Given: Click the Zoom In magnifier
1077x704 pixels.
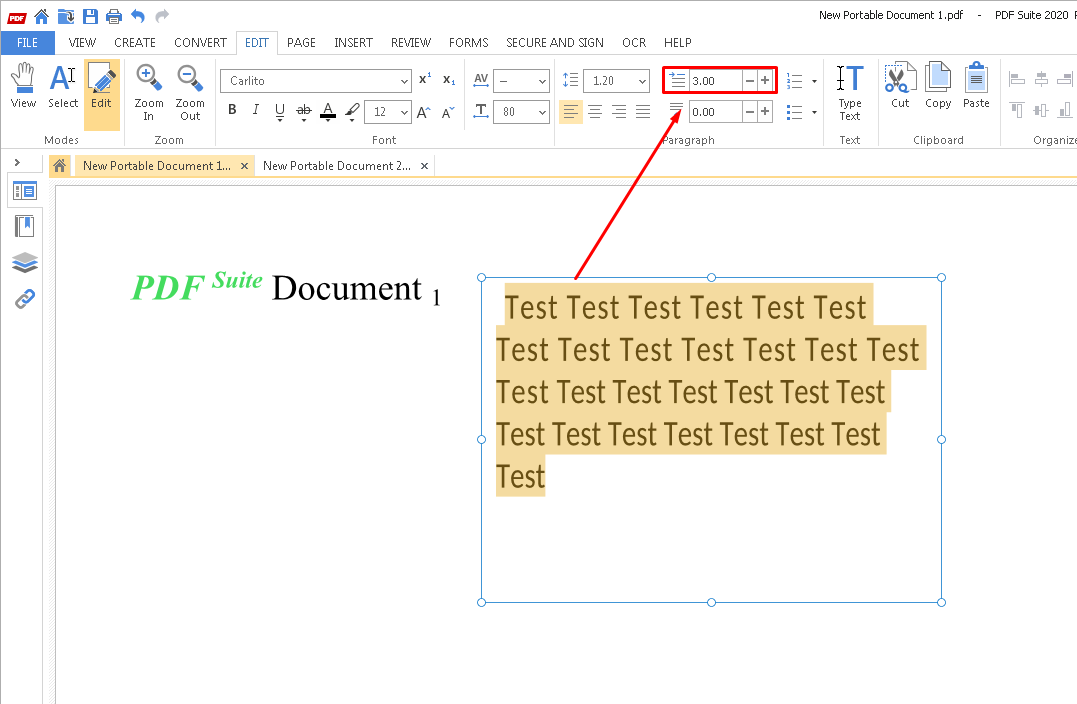Looking at the screenshot, I should coord(148,92).
